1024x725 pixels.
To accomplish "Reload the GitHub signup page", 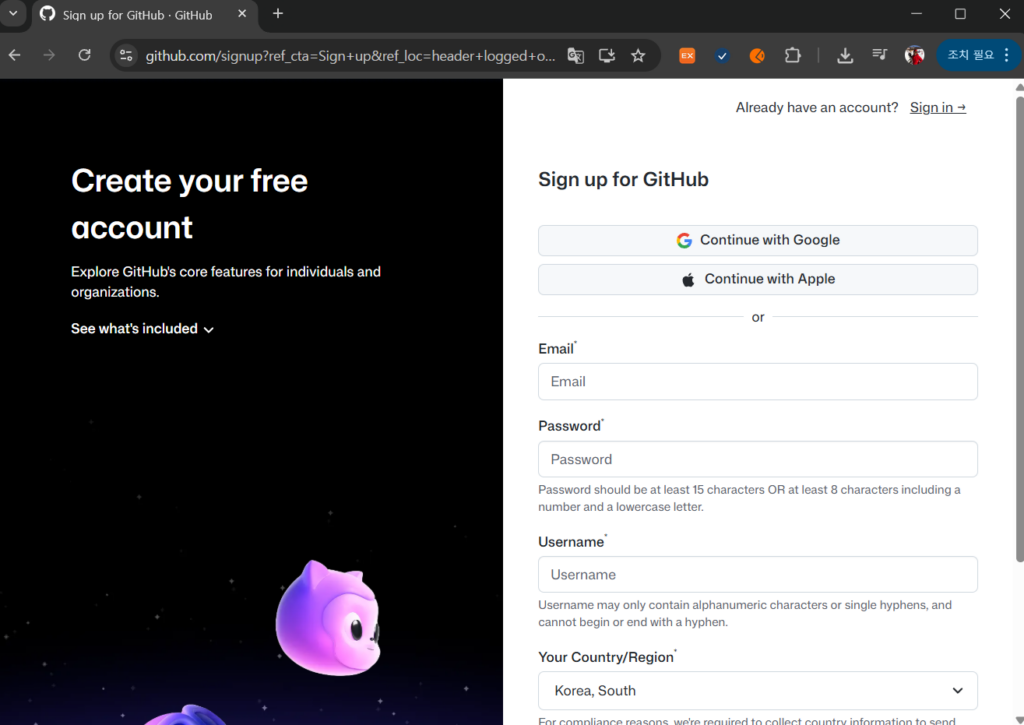I will click(x=85, y=55).
